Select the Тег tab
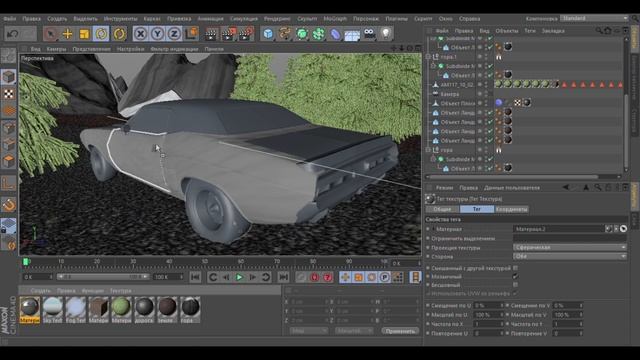Screen dimensions: 640x360 point(477,209)
